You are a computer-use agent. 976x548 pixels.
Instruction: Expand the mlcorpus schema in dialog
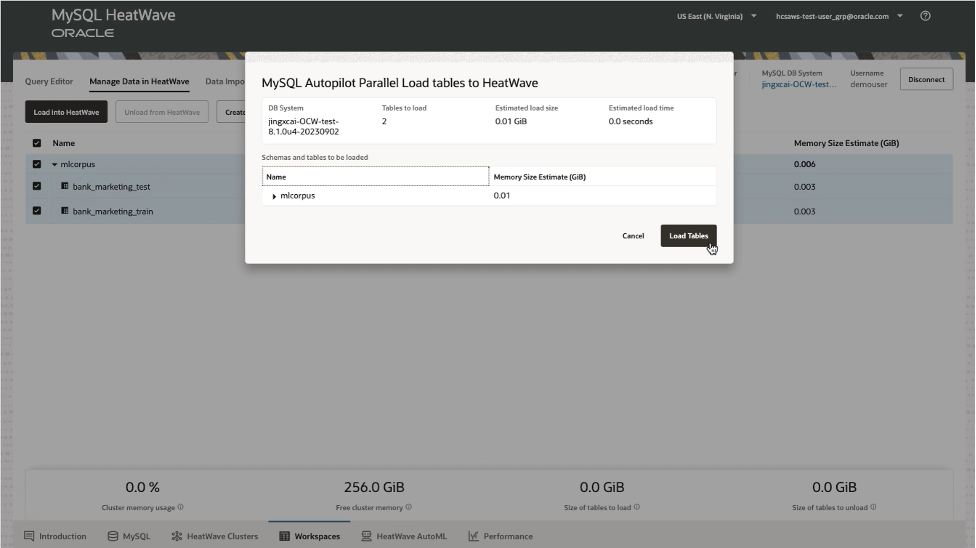click(x=274, y=196)
